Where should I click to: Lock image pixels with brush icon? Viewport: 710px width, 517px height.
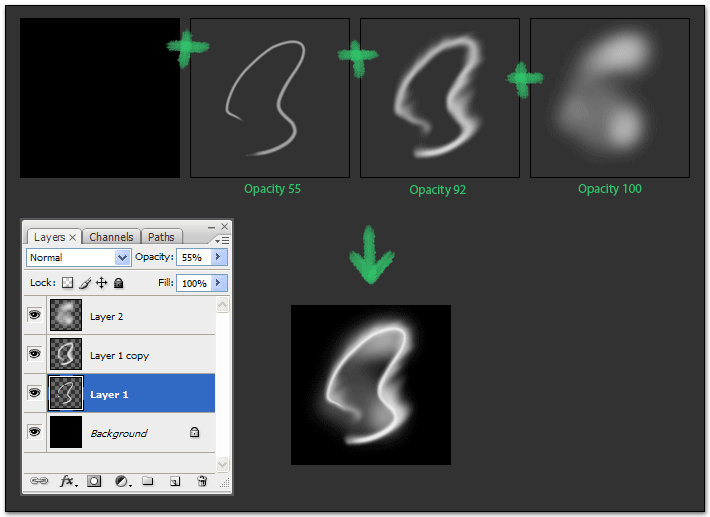pyautogui.click(x=85, y=284)
